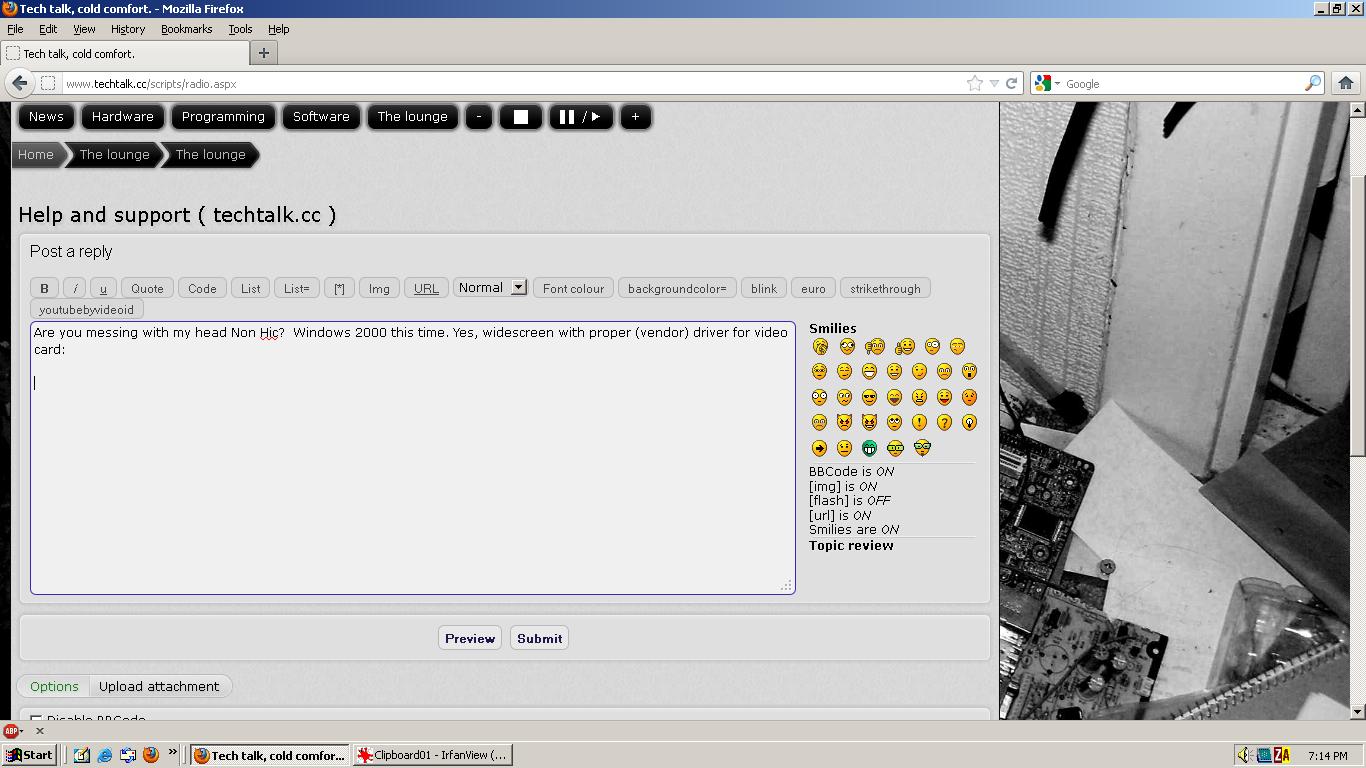
Task: Open the address bar history dropdown arrow
Action: pyautogui.click(x=994, y=84)
